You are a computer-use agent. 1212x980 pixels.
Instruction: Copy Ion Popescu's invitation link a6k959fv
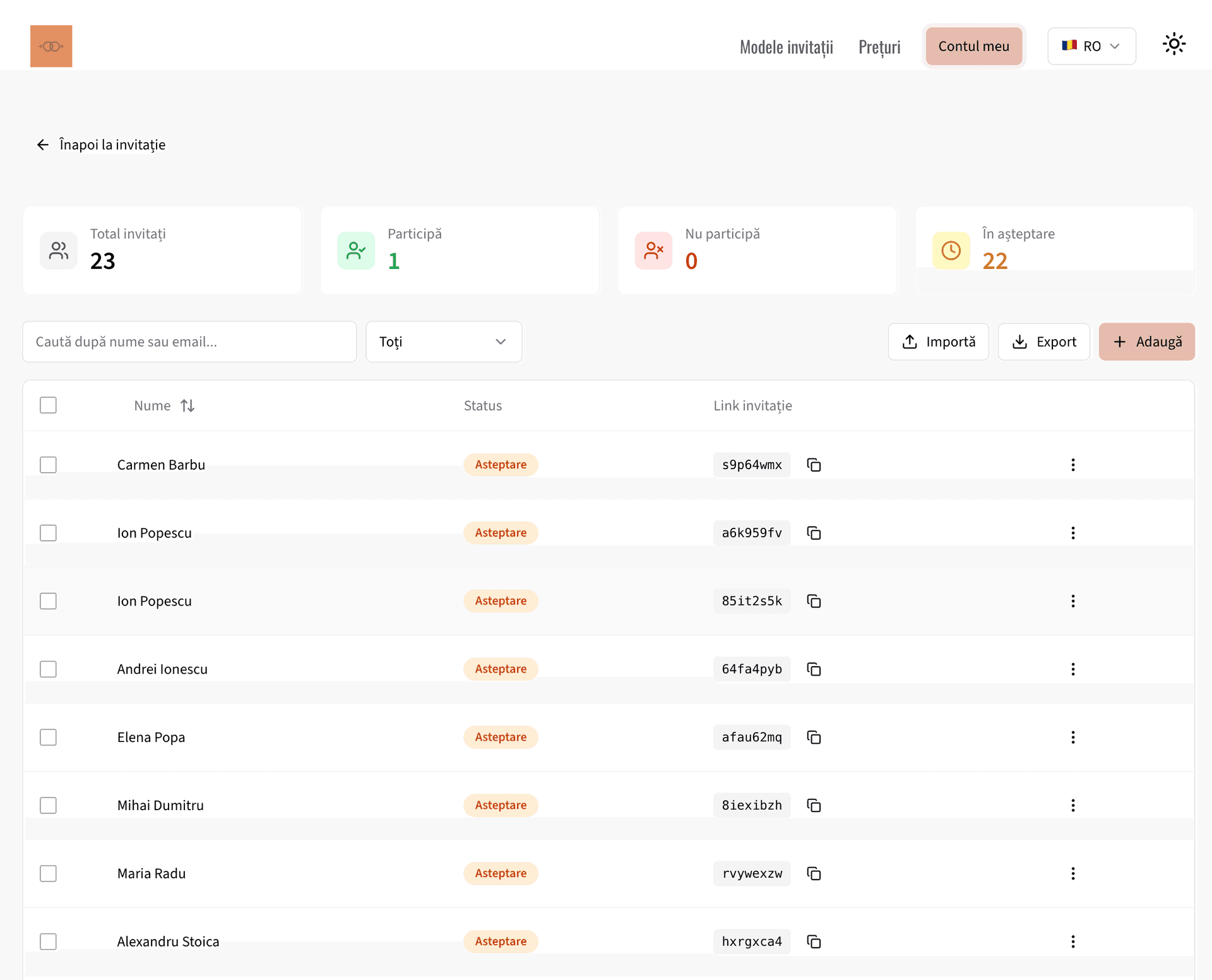(814, 532)
